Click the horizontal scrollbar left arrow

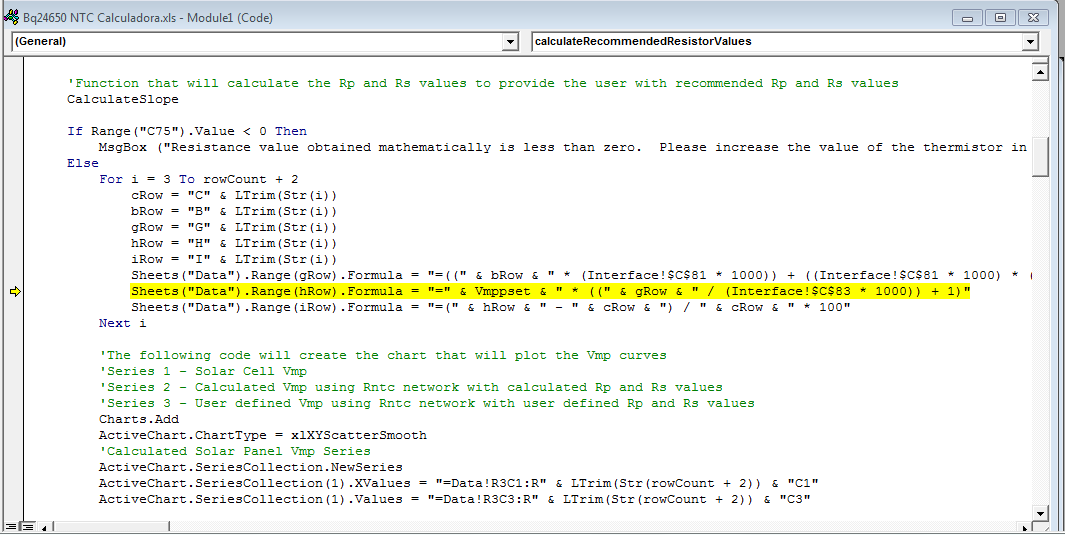44,527
